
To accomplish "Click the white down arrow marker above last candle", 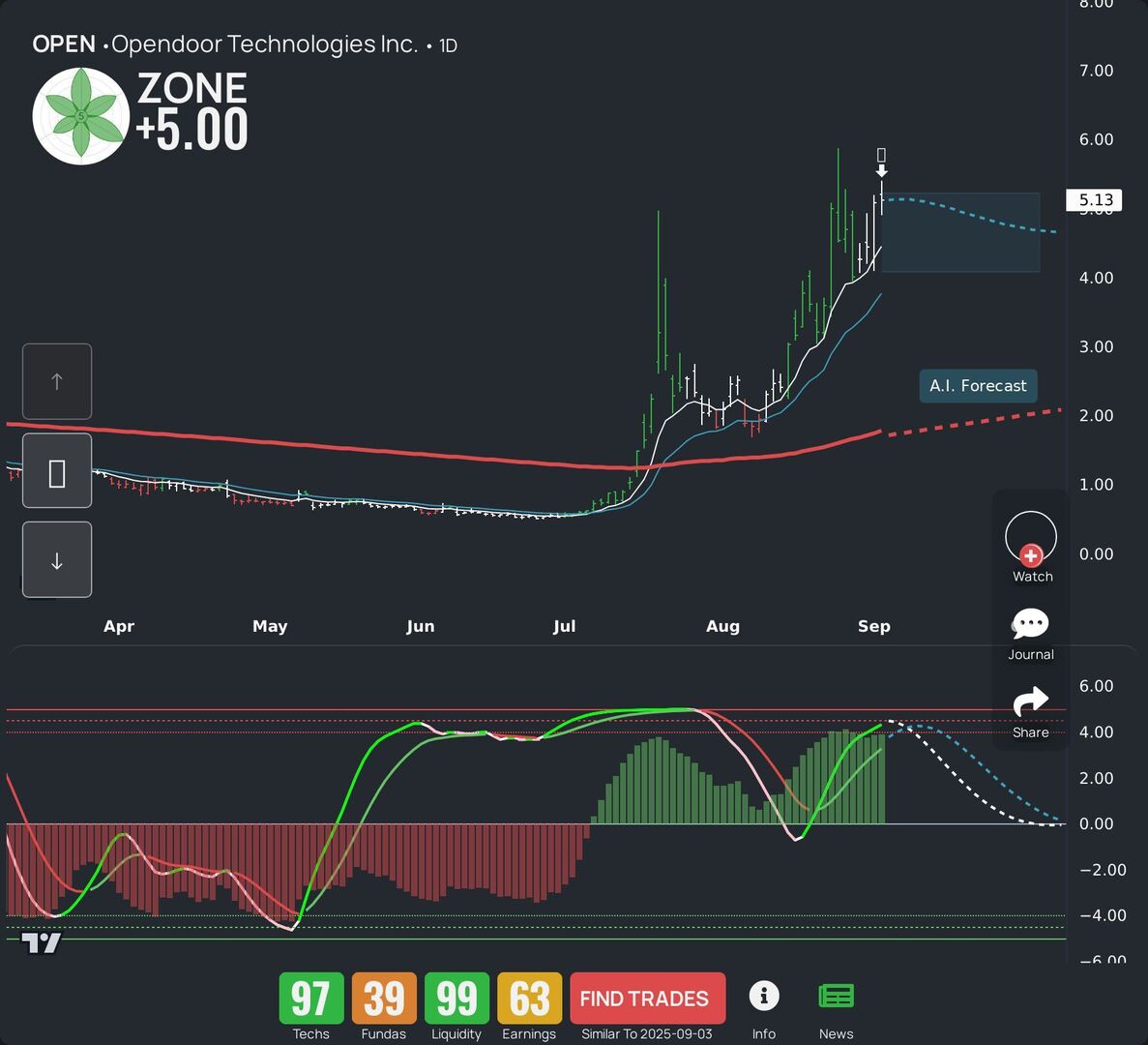I will [x=881, y=170].
